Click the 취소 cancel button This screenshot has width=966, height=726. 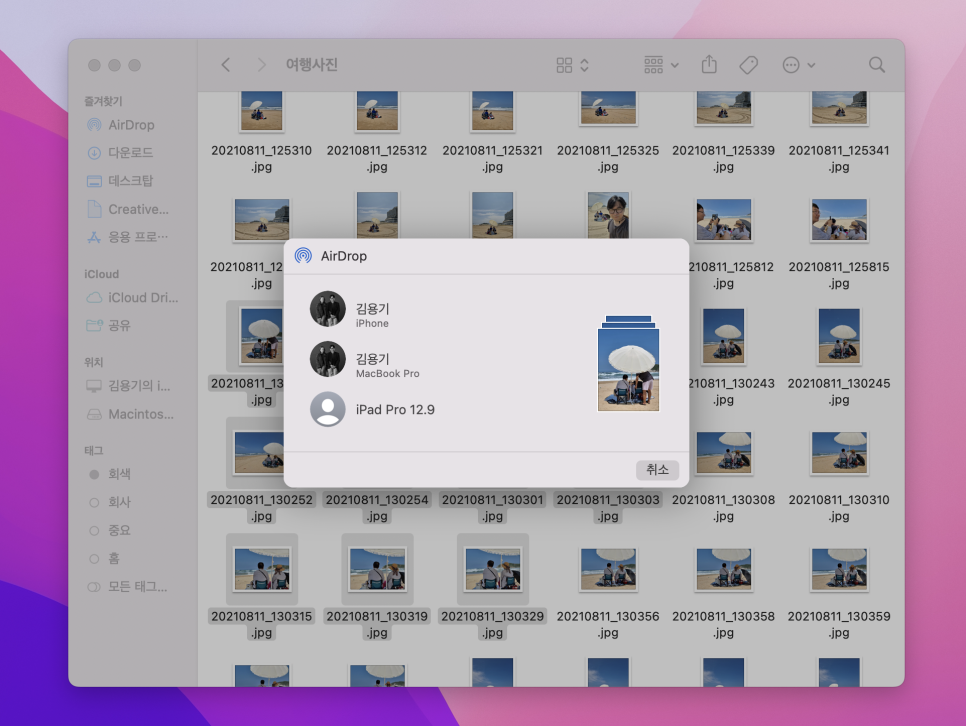(x=657, y=470)
